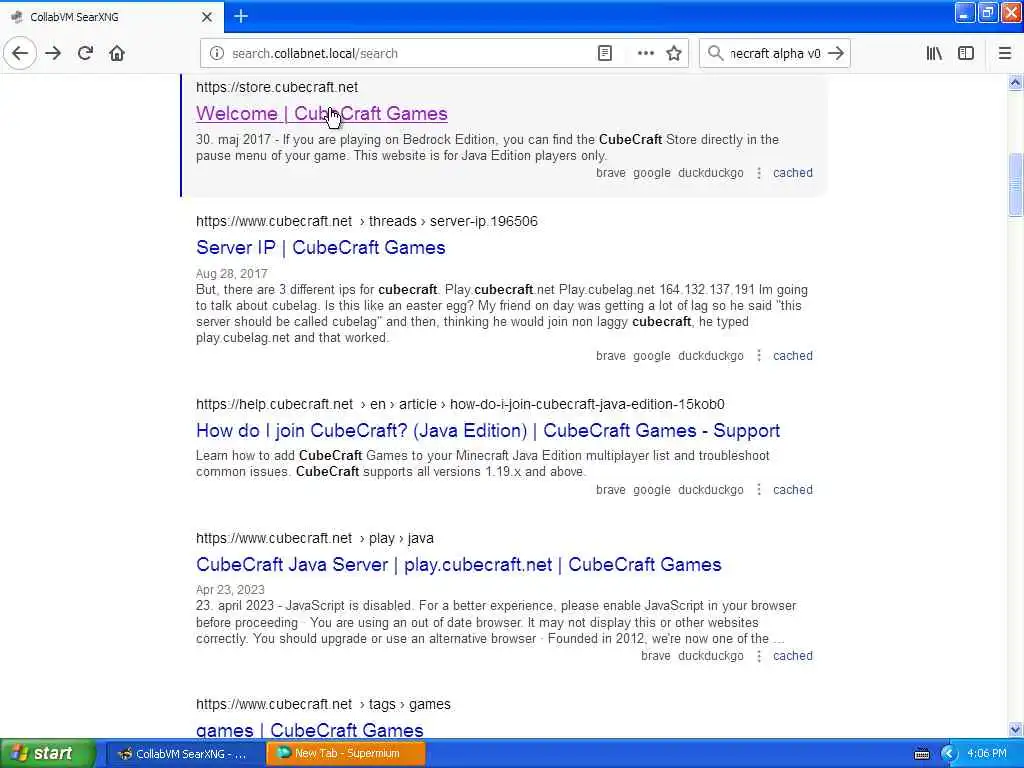This screenshot has height=768, width=1024.
Task: Open page actions three-dot menu
Action: (x=645, y=54)
